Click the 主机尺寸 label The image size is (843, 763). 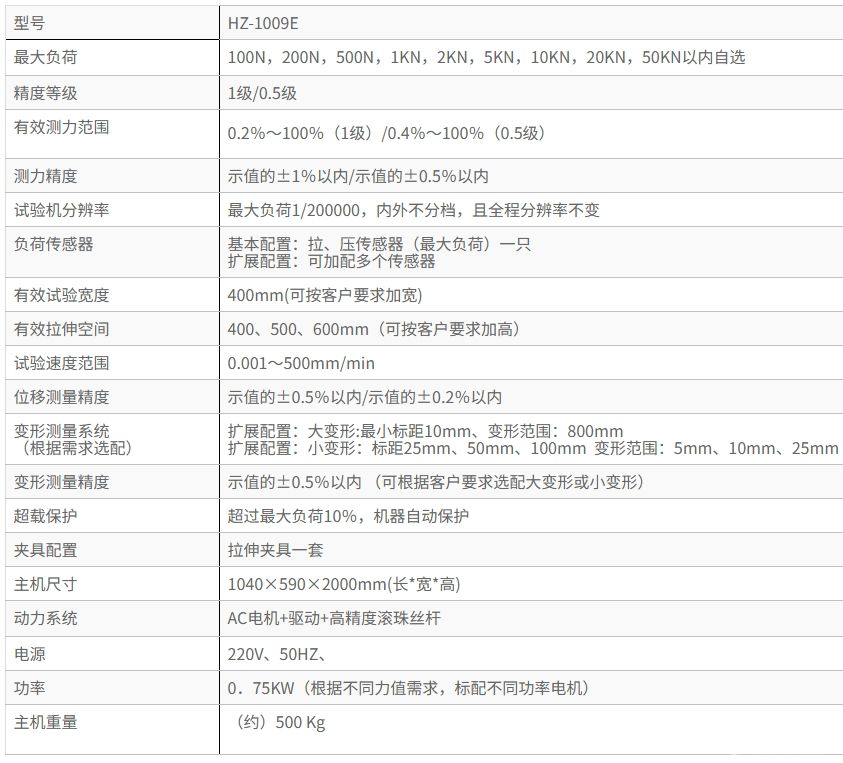(x=45, y=584)
